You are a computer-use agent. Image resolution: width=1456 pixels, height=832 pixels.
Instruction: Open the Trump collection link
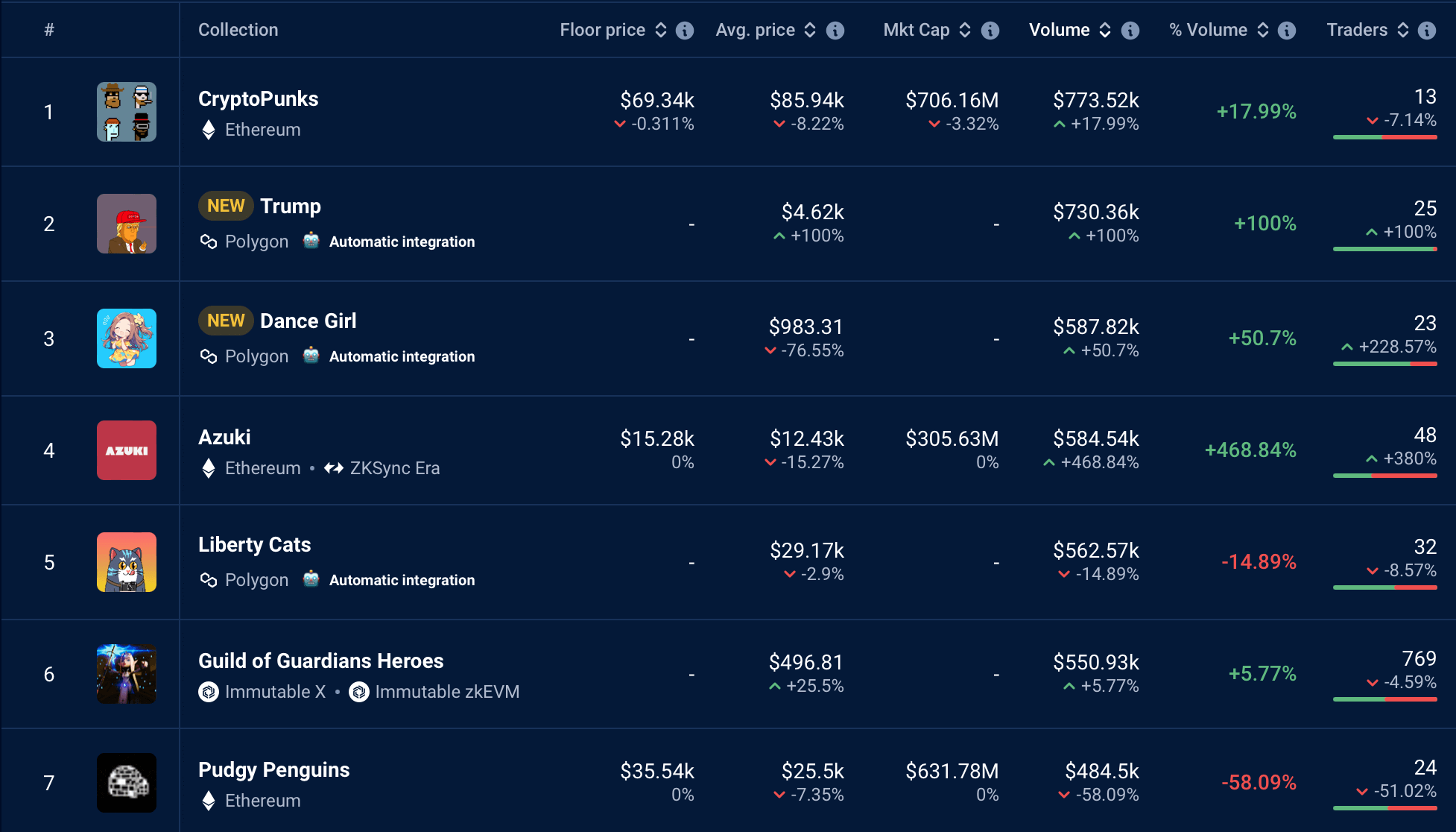[x=291, y=207]
